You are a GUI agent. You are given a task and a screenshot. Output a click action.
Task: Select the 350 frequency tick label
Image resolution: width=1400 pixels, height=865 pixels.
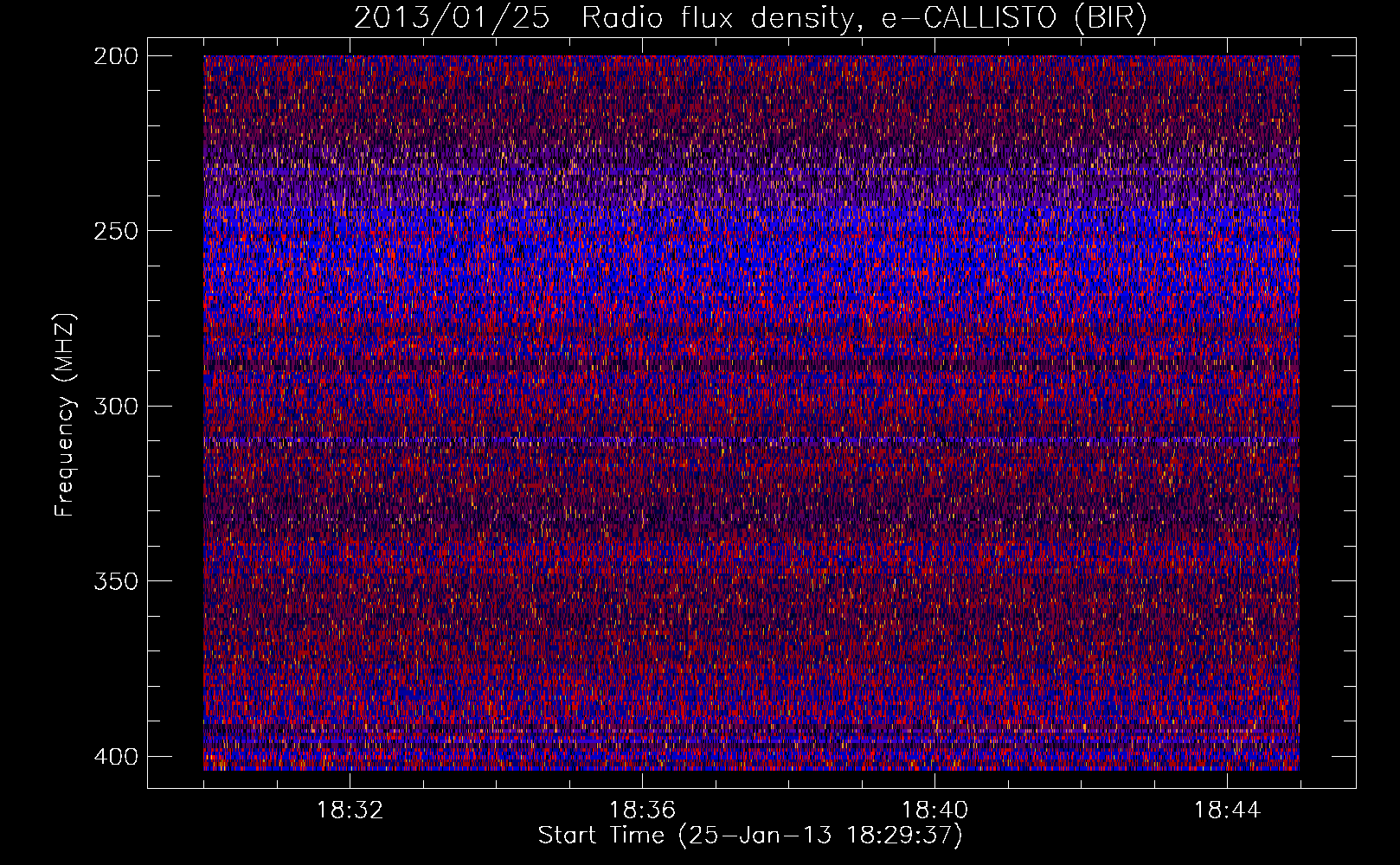[x=115, y=580]
